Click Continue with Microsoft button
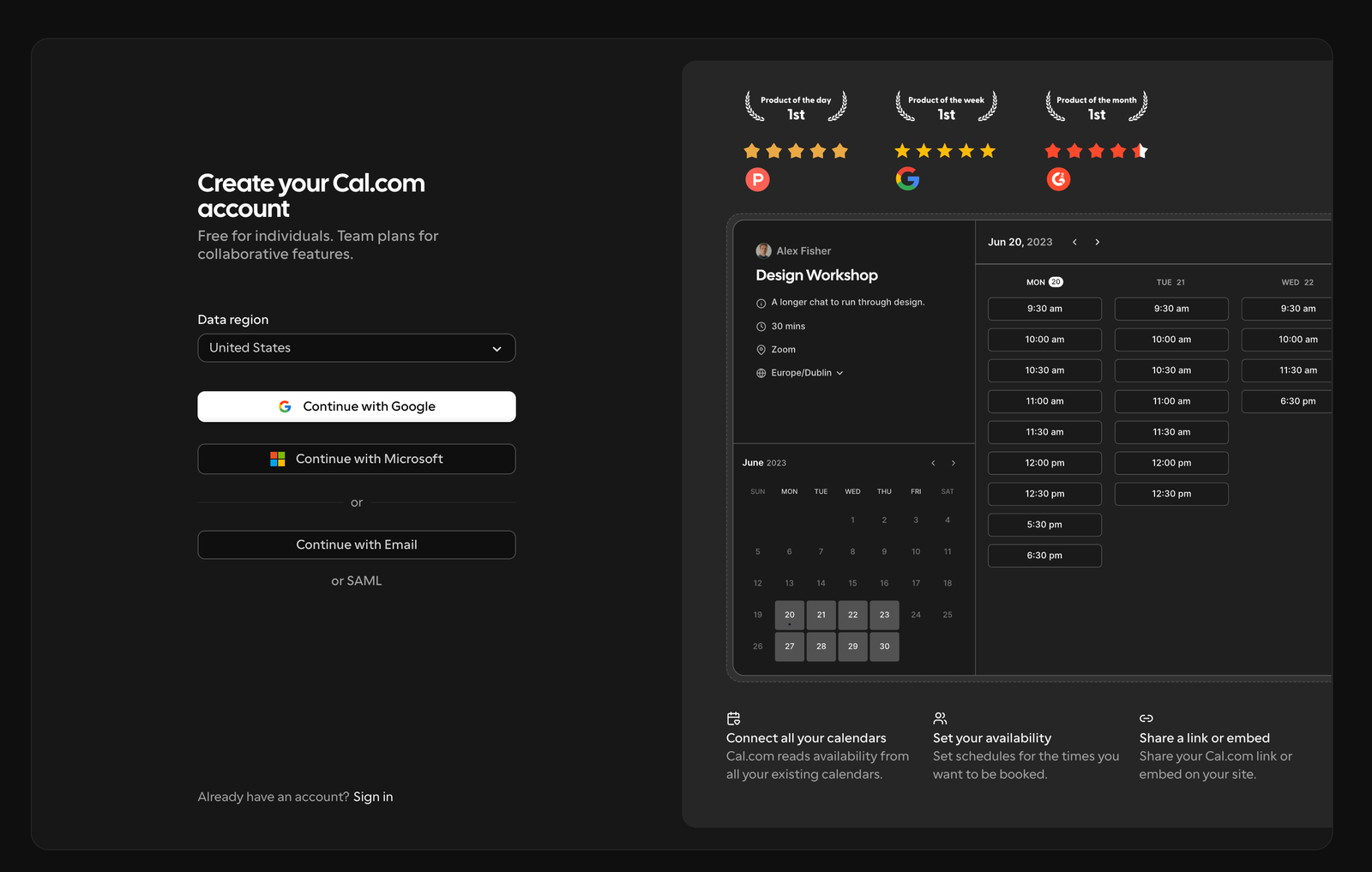 357,459
